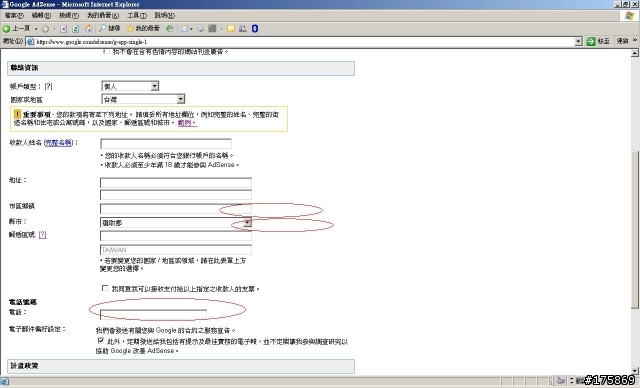Screen dimensions: 640x388
Task: Open the View (檢視) menu
Action: [69, 16]
